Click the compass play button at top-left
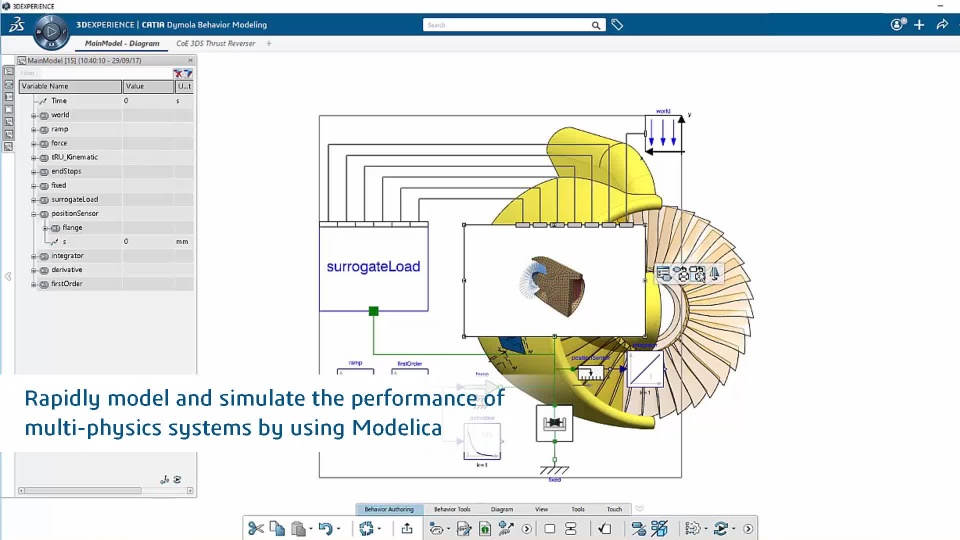 (x=51, y=31)
